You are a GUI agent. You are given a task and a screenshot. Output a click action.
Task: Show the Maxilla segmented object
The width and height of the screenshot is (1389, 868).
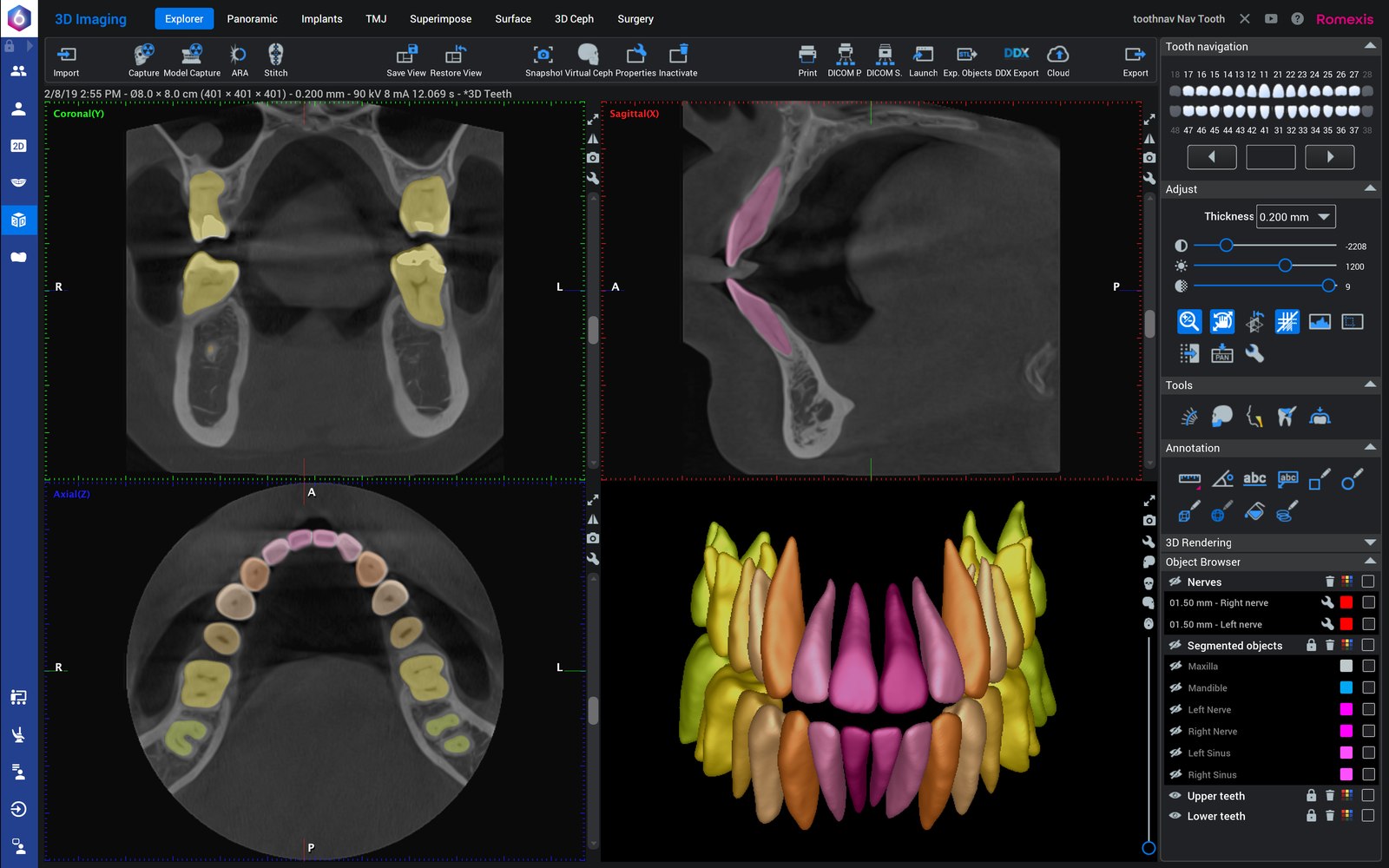point(1175,666)
